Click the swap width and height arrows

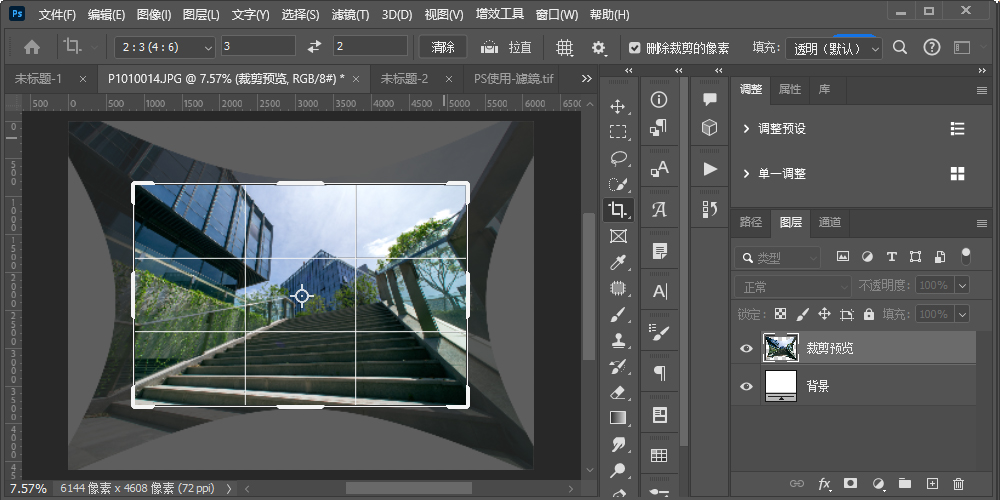pyautogui.click(x=314, y=47)
